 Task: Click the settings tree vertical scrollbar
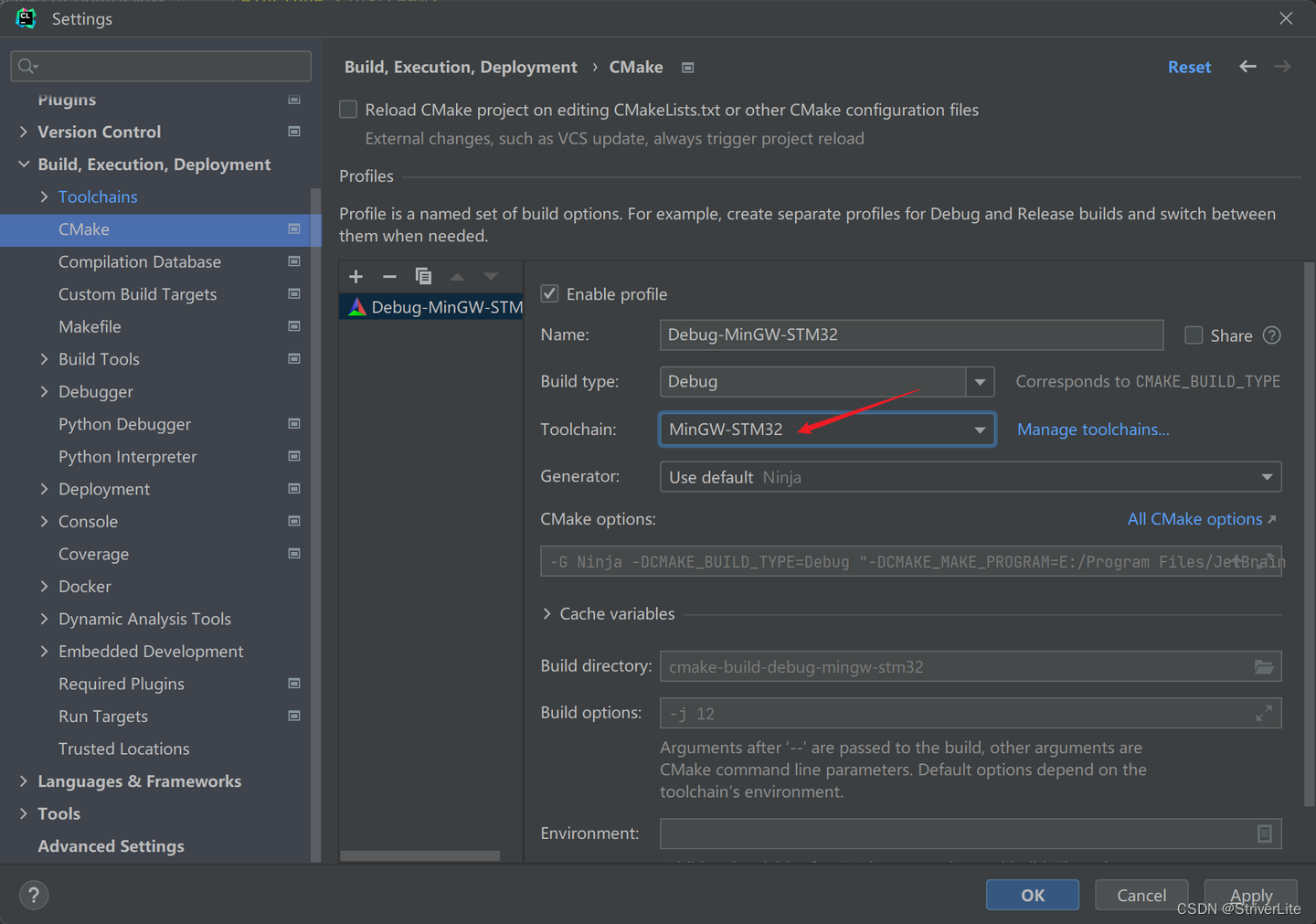coord(316,525)
